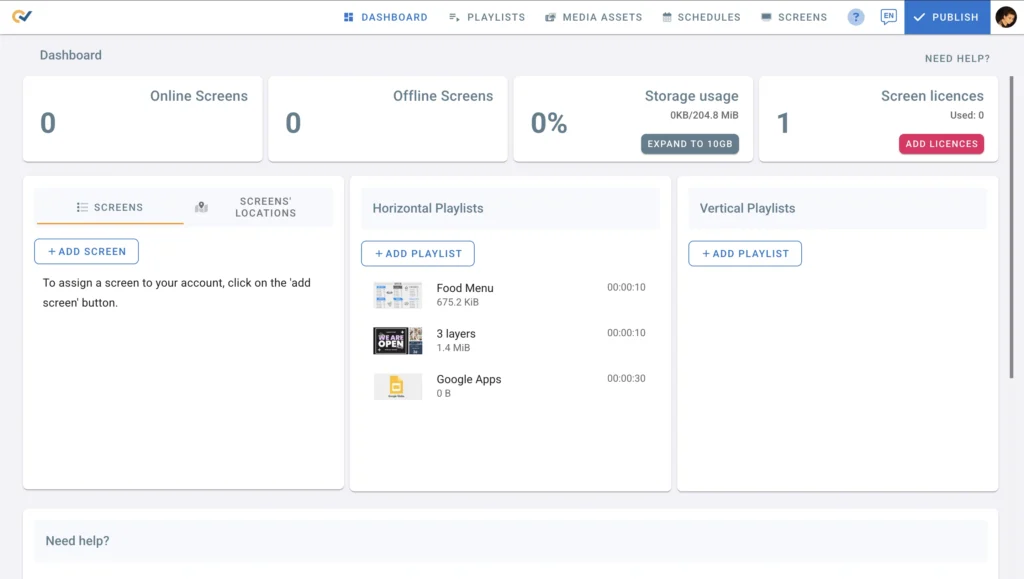The height and width of the screenshot is (579, 1024).
Task: Click the app logo in top-left corner
Action: pyautogui.click(x=22, y=16)
